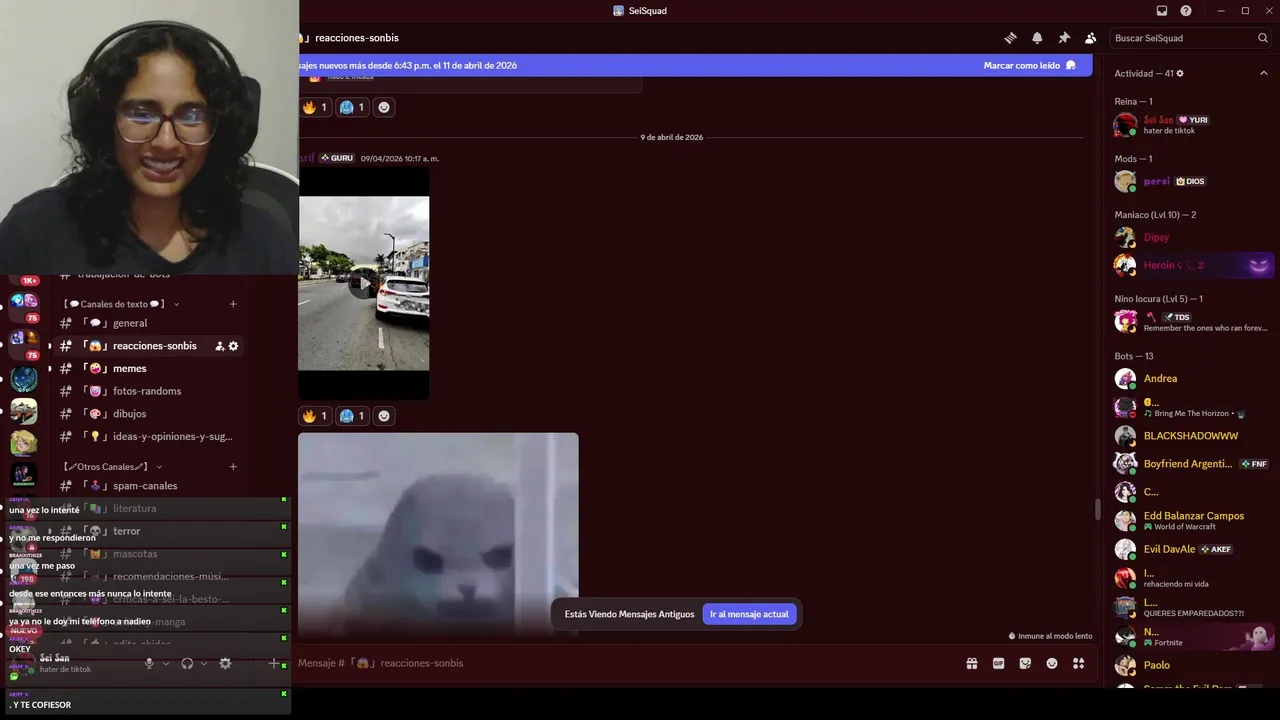
Task: Open microphone options dropdown arrow
Action: tap(165, 663)
